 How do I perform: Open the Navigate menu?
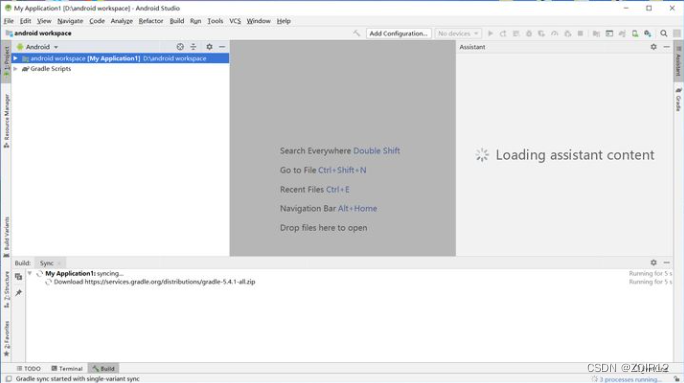70,21
